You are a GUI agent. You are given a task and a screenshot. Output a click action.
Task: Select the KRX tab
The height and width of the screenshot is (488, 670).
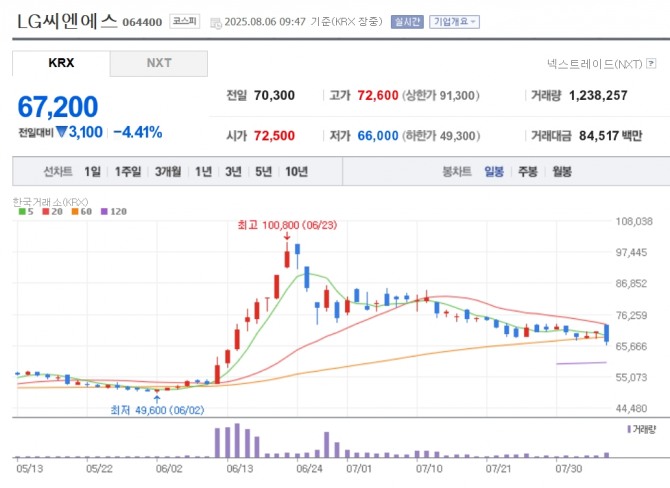click(x=61, y=63)
